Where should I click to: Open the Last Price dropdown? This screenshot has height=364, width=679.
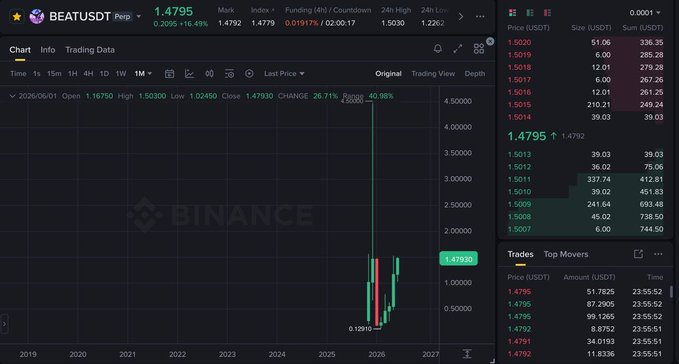pyautogui.click(x=284, y=74)
